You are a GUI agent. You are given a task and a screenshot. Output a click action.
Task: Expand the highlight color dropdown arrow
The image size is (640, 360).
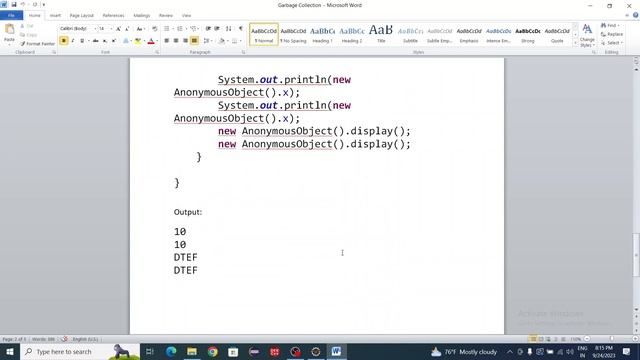tap(144, 41)
